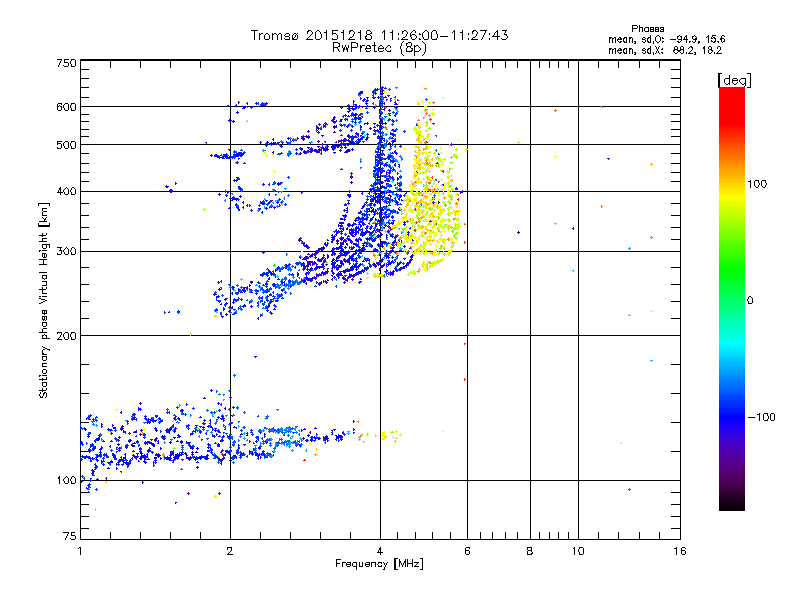The height and width of the screenshot is (600, 800).
Task: Click the y-axis label "600"
Action: pyautogui.click(x=66, y=107)
